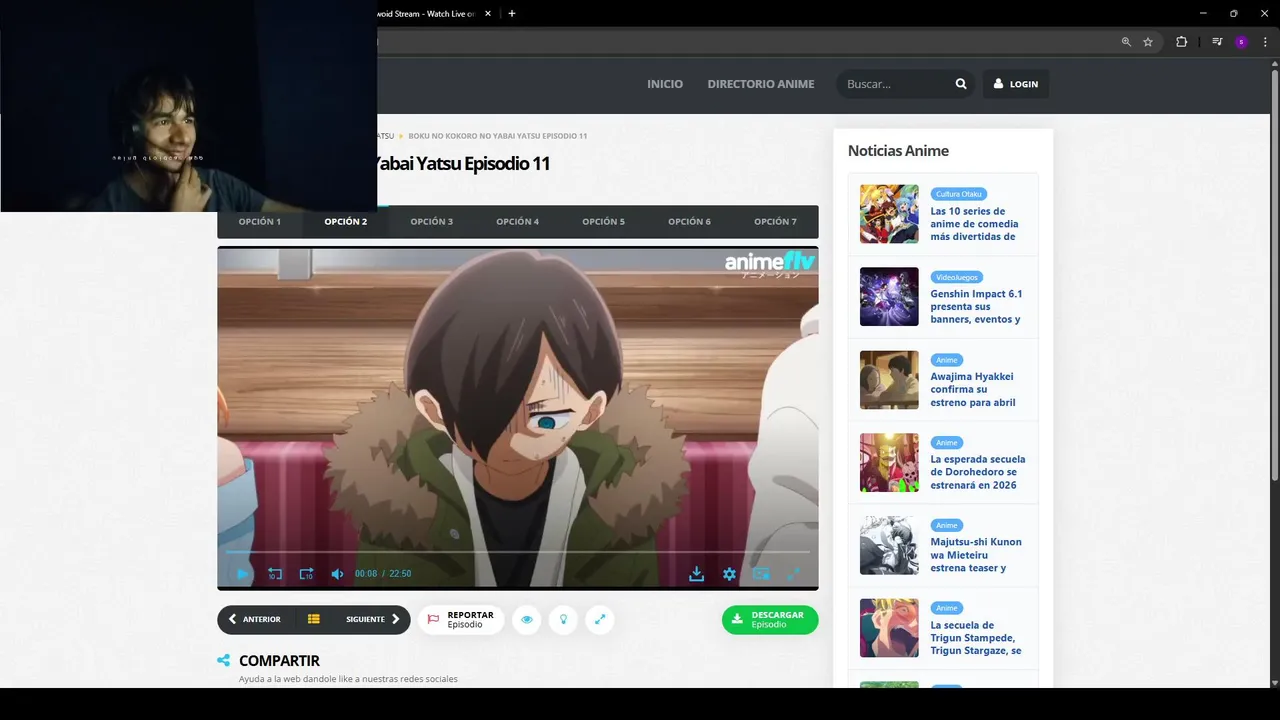Click the Anime tag above Awajima Hyakkei
Viewport: 1280px width, 720px height.
point(947,360)
